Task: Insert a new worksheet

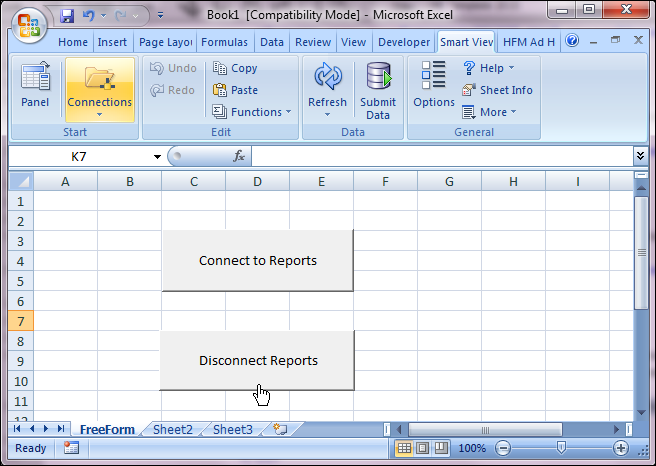Action: (280, 429)
